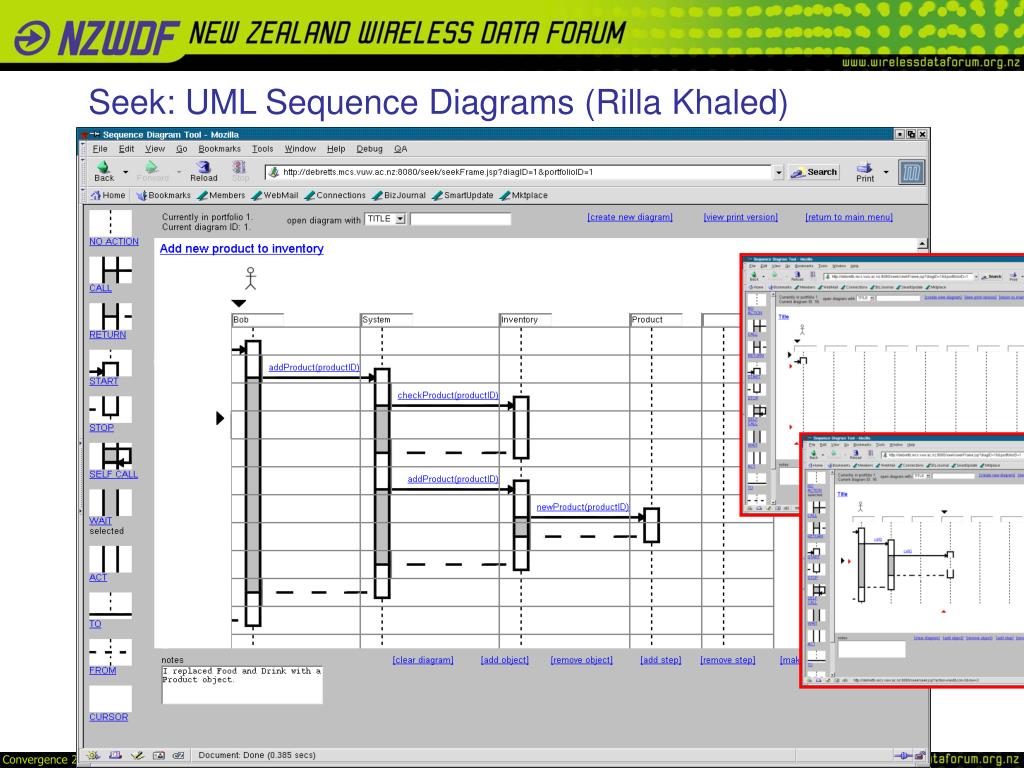
Task: Click the Inventory object name field
Action: [525, 320]
